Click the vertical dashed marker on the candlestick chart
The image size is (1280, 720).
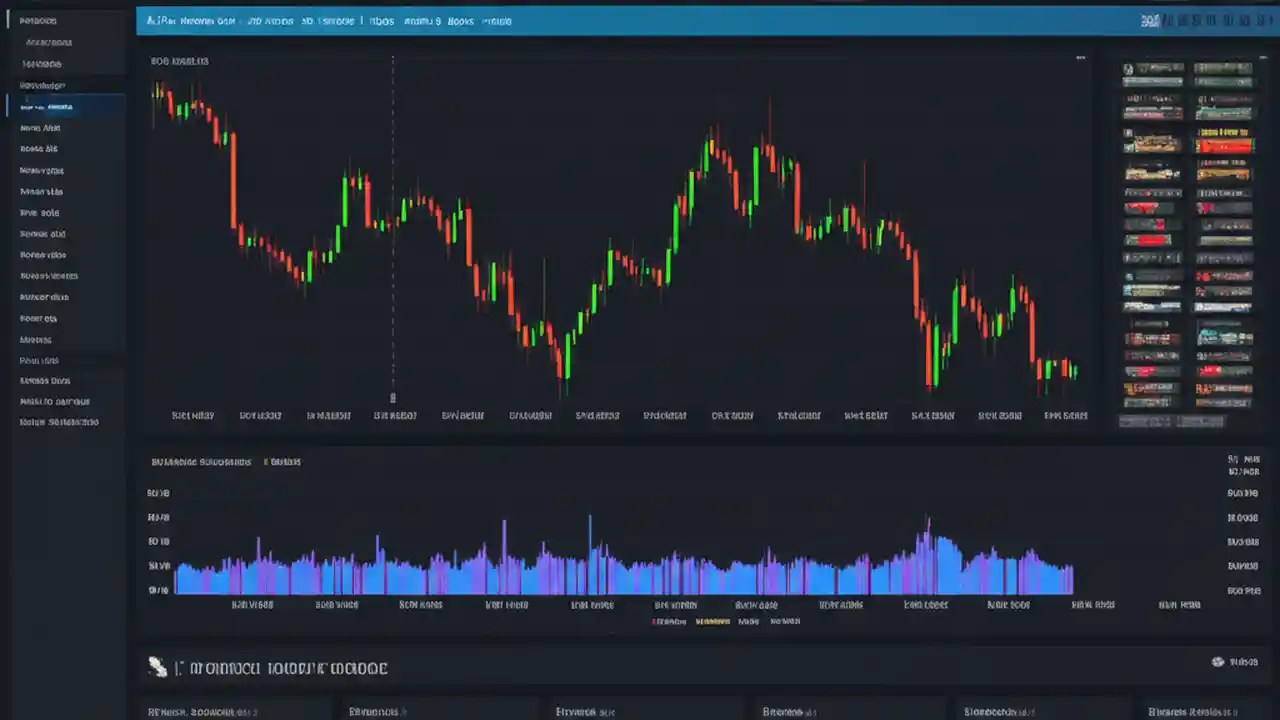tap(392, 230)
